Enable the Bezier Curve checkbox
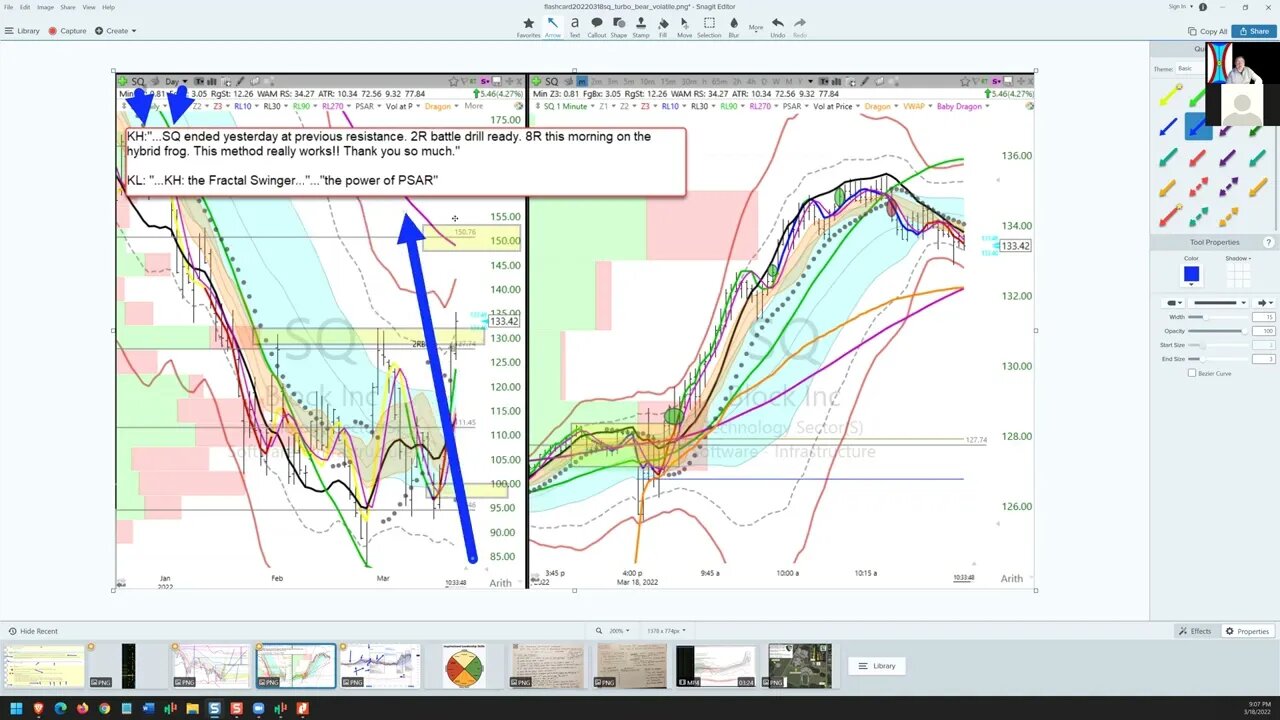The image size is (1280, 720). 1192,373
